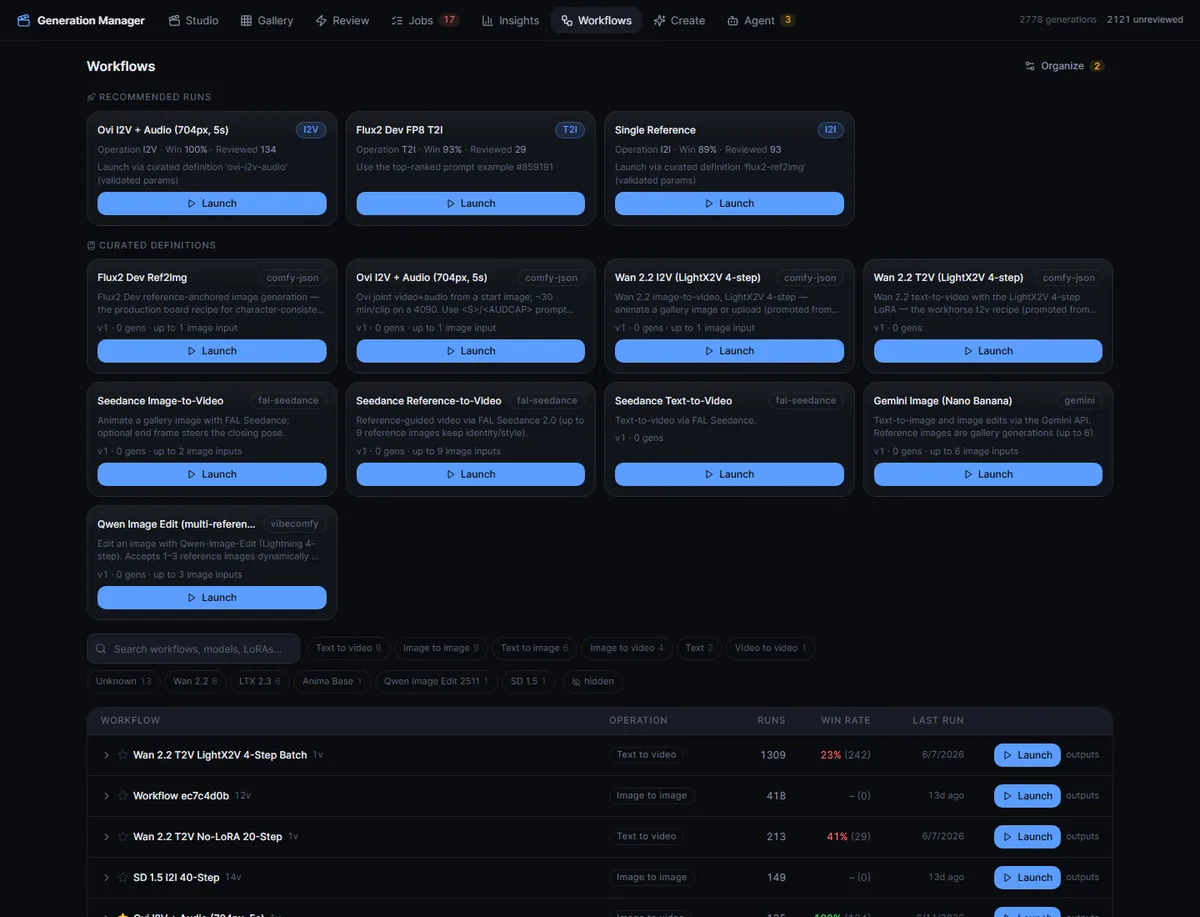Launch the Gemini Image (Nano Banana) definition
This screenshot has width=1200, height=917.
click(x=988, y=474)
